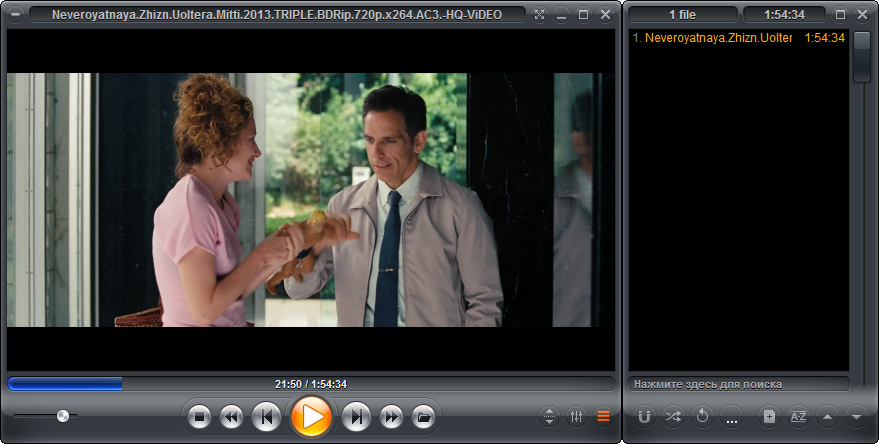Click the fast forward double-arrow button
Screen dimensions: 879x444
[391, 417]
